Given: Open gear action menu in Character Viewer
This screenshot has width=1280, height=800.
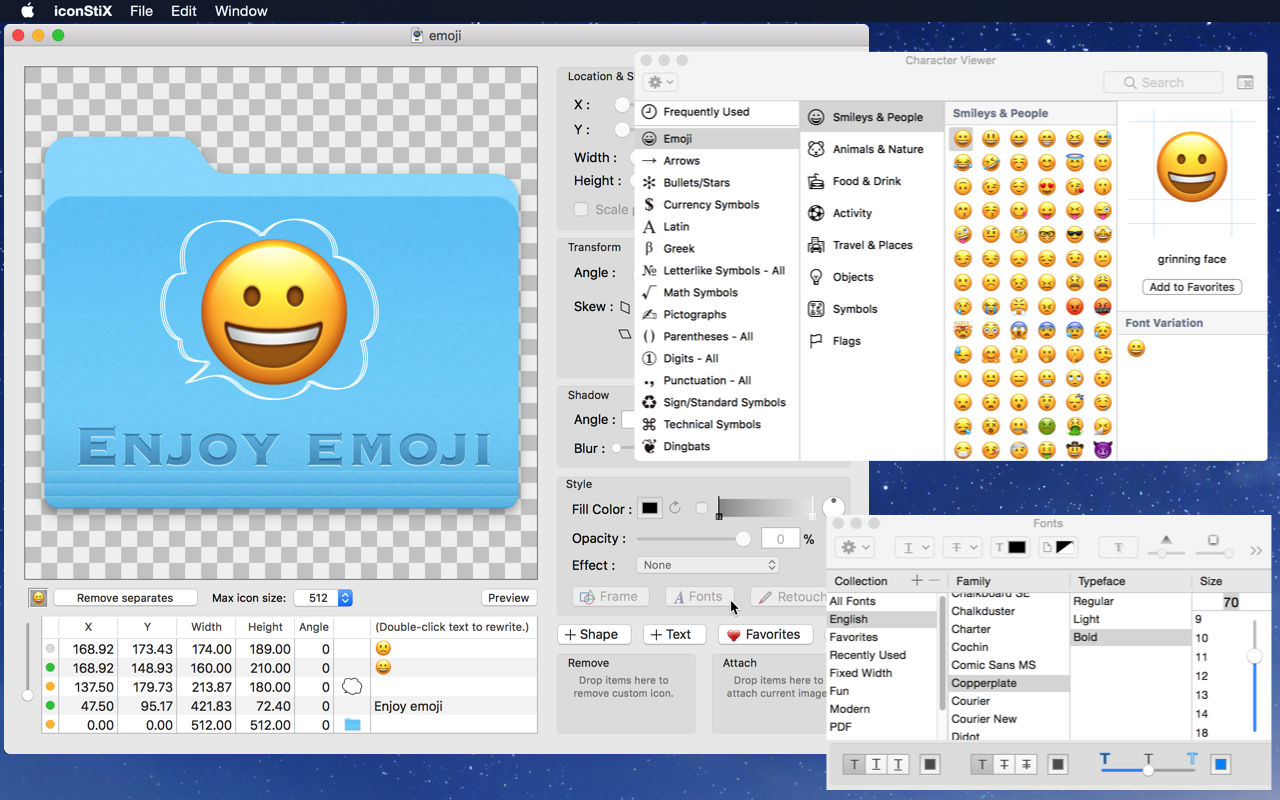Looking at the screenshot, I should pos(660,82).
